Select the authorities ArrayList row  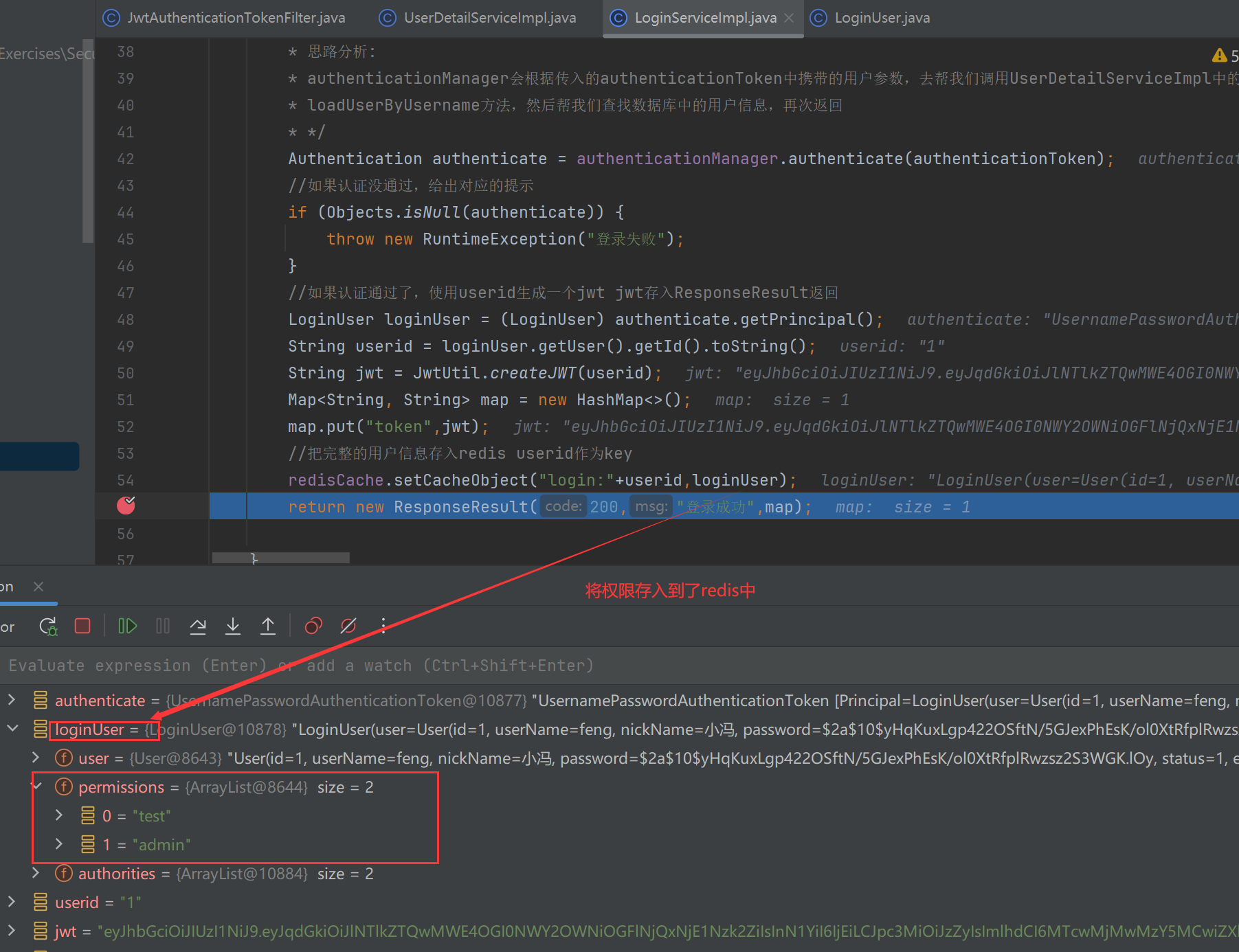[x=618, y=873]
